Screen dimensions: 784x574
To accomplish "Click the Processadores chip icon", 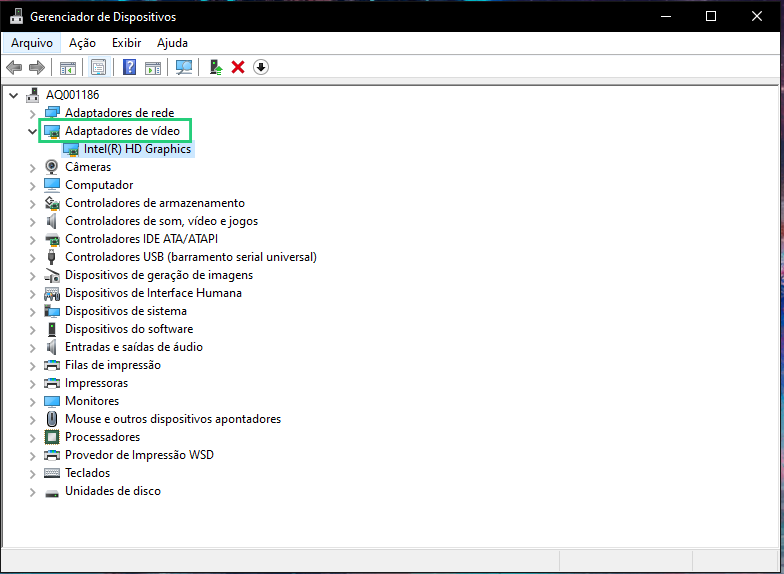I will pos(52,436).
